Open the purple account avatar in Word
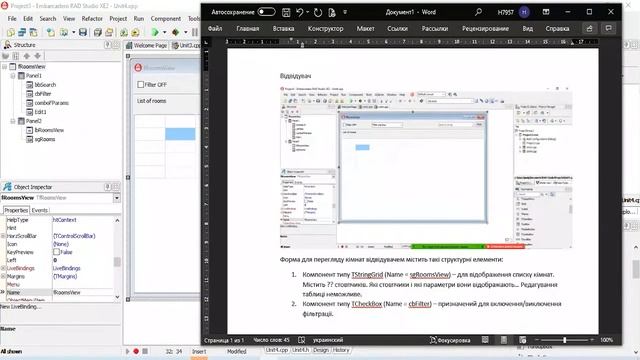This screenshot has height=360, width=640. click(x=524, y=12)
